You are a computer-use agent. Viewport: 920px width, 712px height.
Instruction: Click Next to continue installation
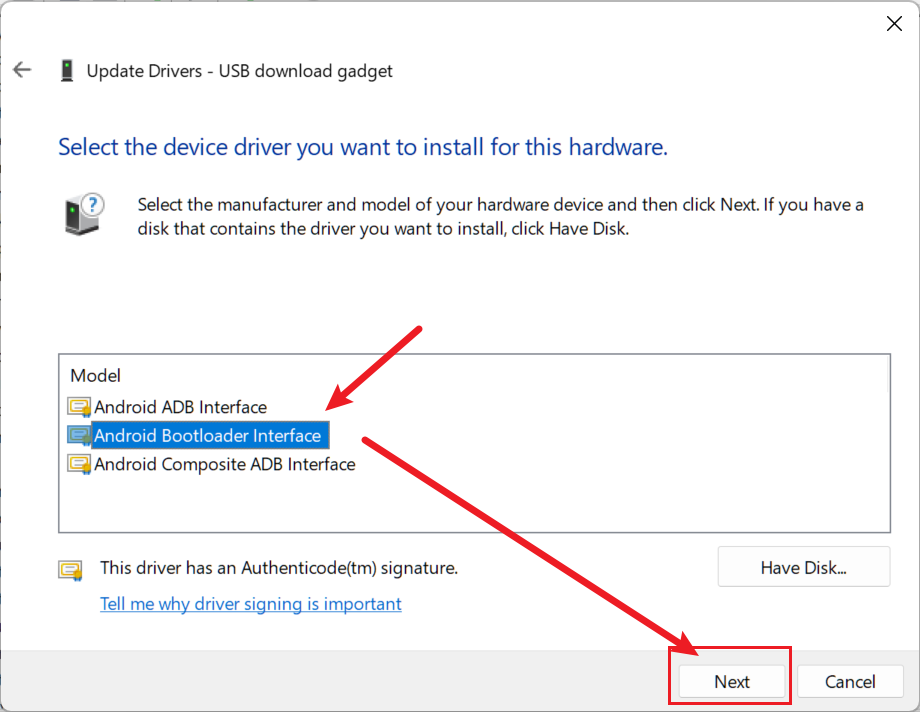[732, 681]
